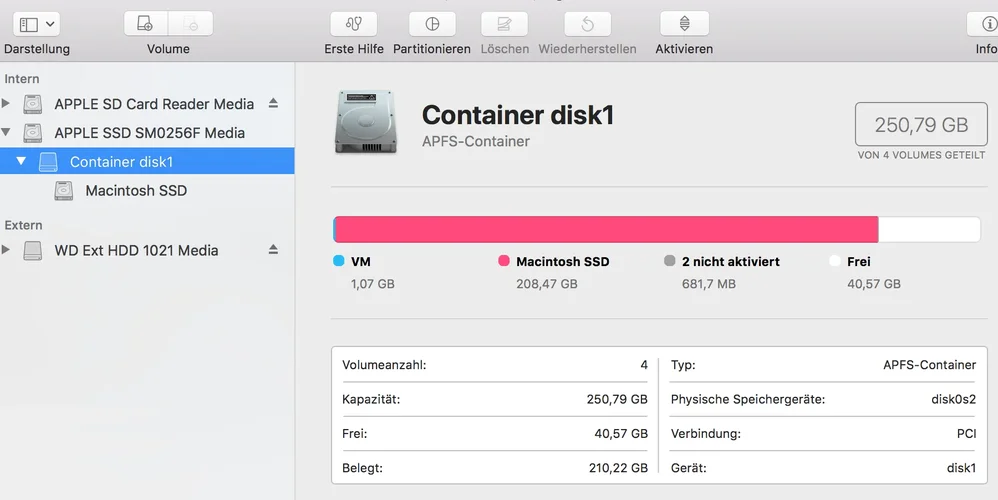The width and height of the screenshot is (998, 500).
Task: Click the pink Macintosh SSD usage bar segment
Action: [x=606, y=229]
